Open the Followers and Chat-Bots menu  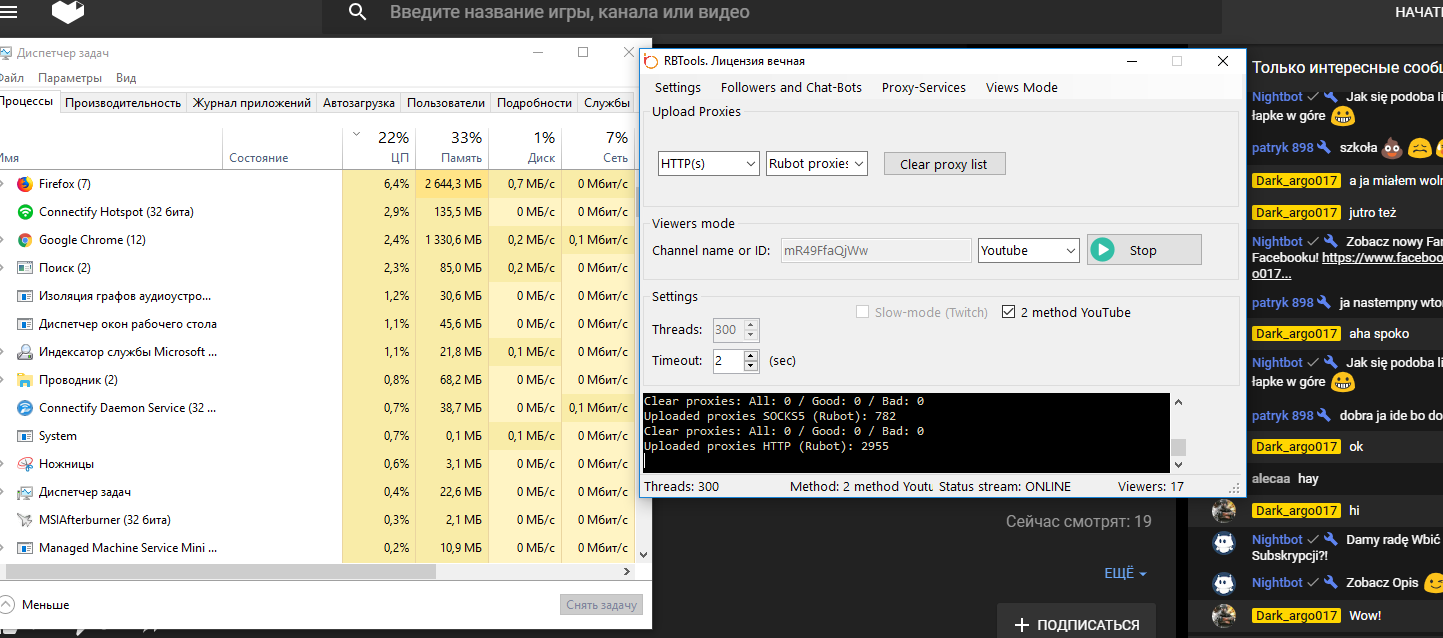[791, 88]
